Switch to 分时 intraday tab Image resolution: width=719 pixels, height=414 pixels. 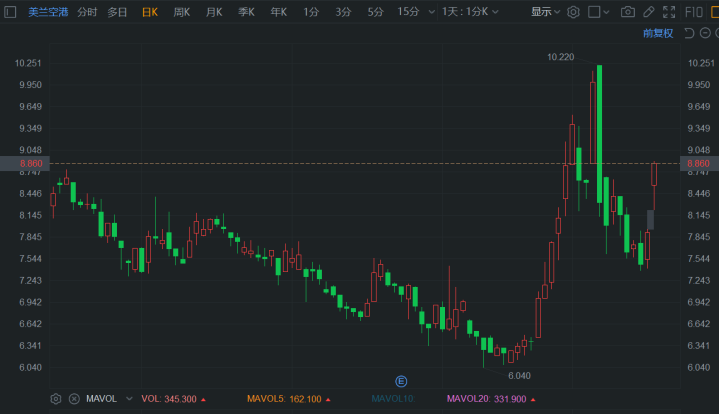(x=87, y=12)
